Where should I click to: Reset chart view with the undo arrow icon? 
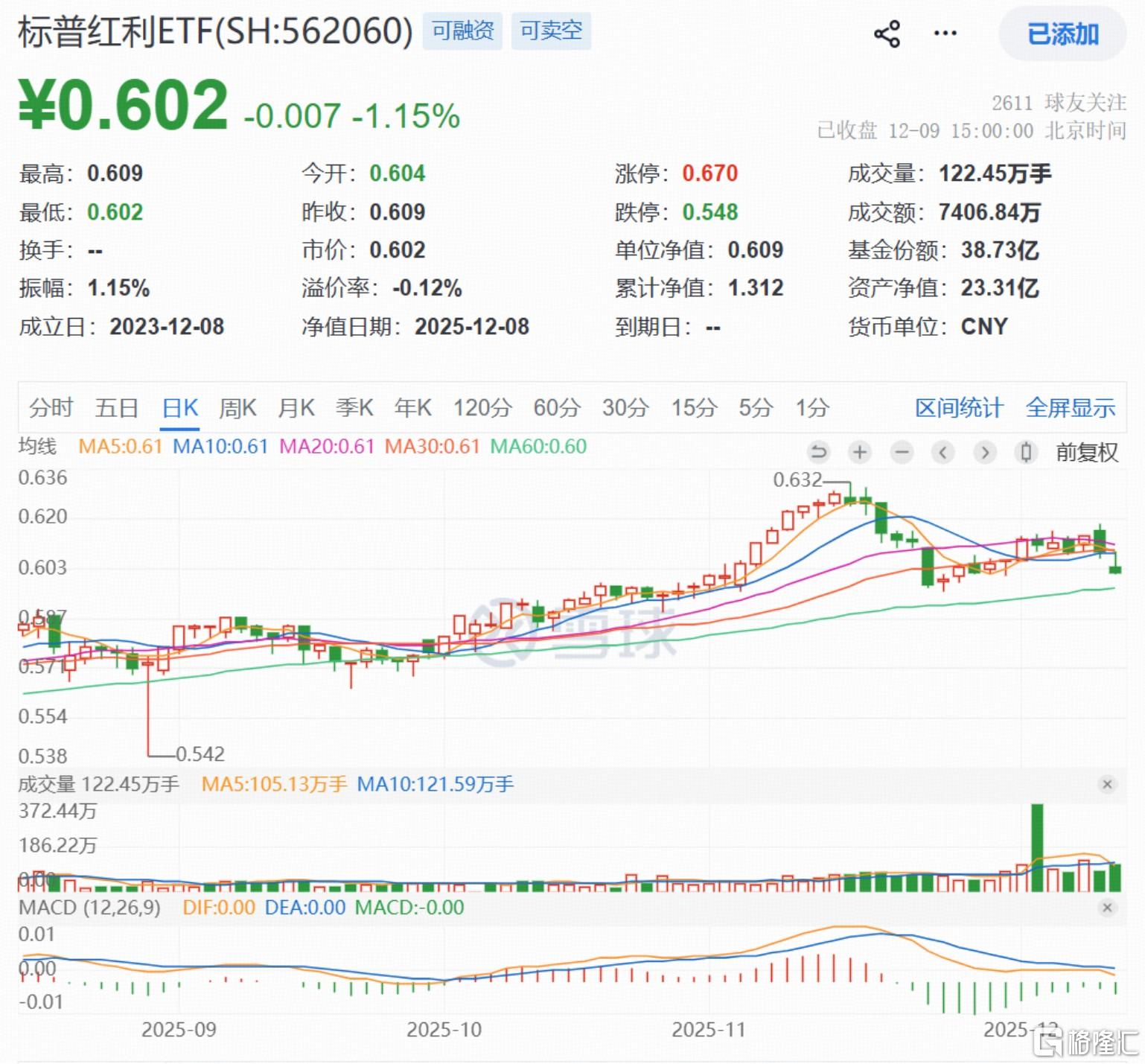818,452
